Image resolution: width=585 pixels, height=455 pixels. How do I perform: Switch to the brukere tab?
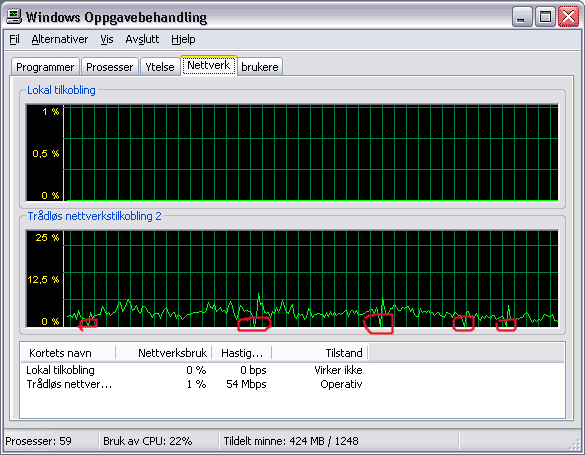pyautogui.click(x=260, y=67)
